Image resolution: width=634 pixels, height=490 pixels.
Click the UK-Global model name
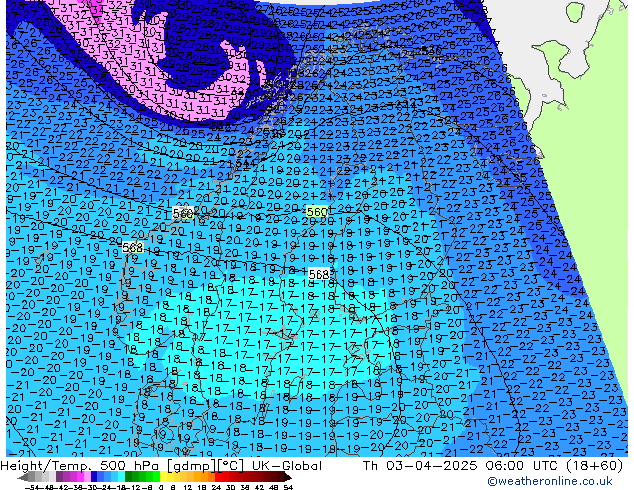[x=287, y=466]
